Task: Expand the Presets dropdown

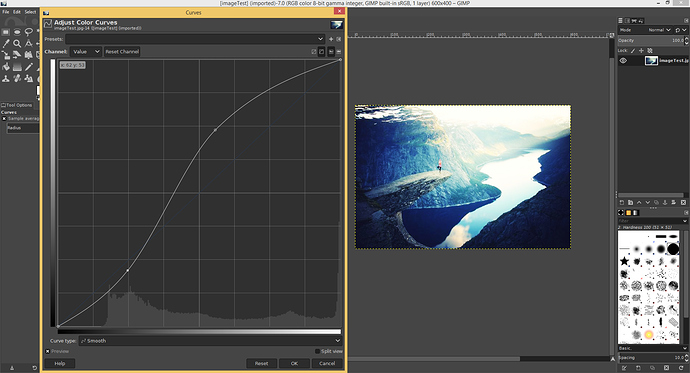Action: point(195,39)
